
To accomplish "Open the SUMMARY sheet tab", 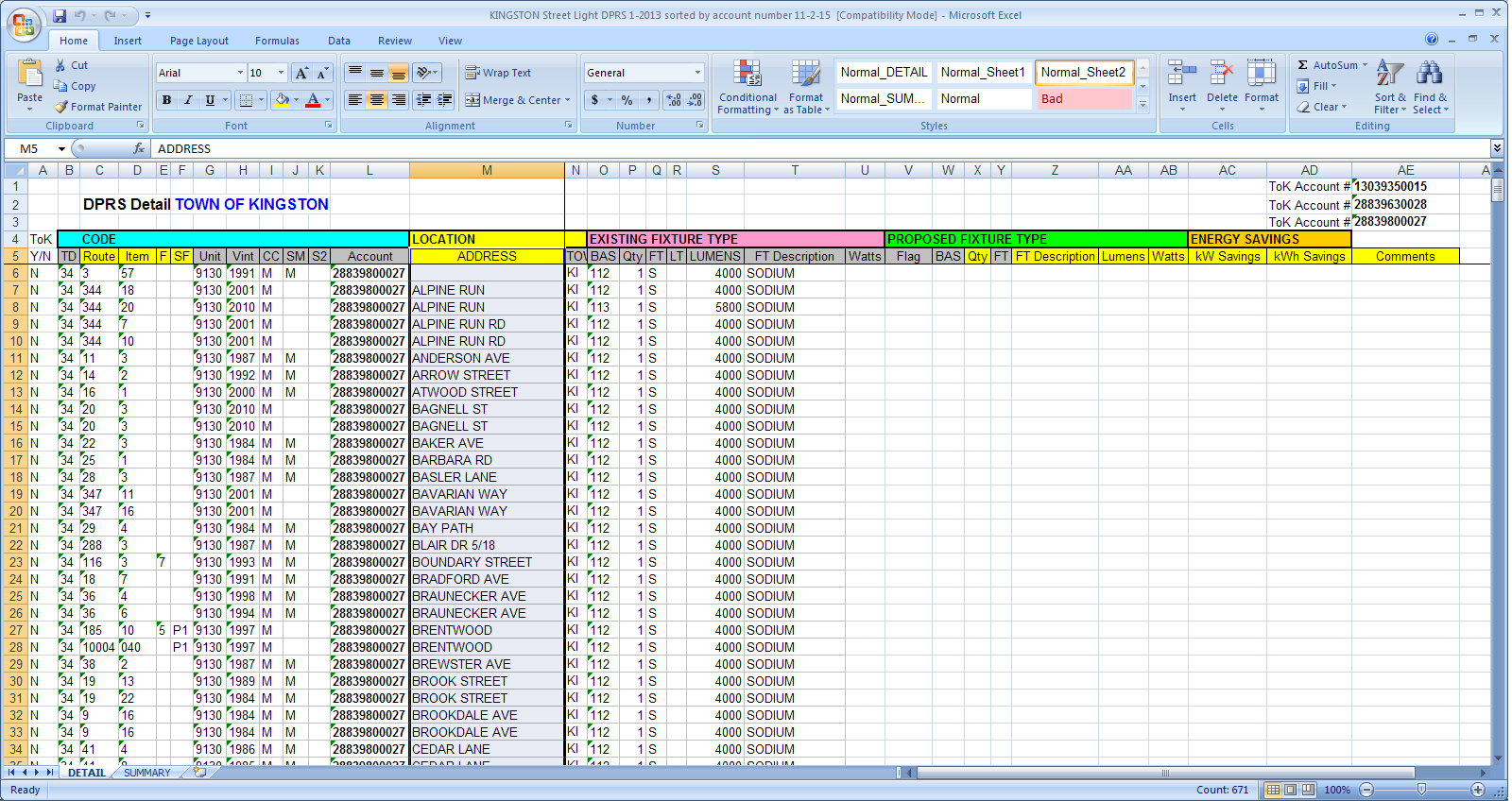I will (147, 773).
